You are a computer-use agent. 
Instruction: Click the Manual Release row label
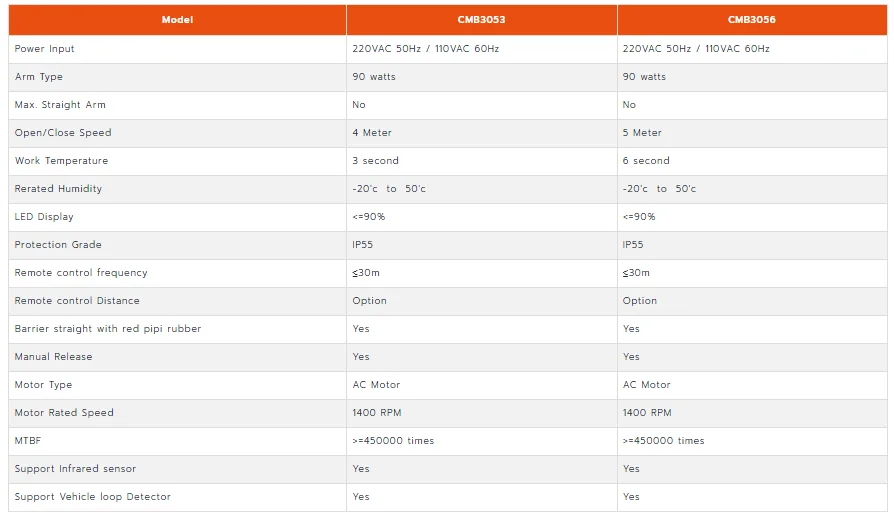pyautogui.click(x=53, y=356)
